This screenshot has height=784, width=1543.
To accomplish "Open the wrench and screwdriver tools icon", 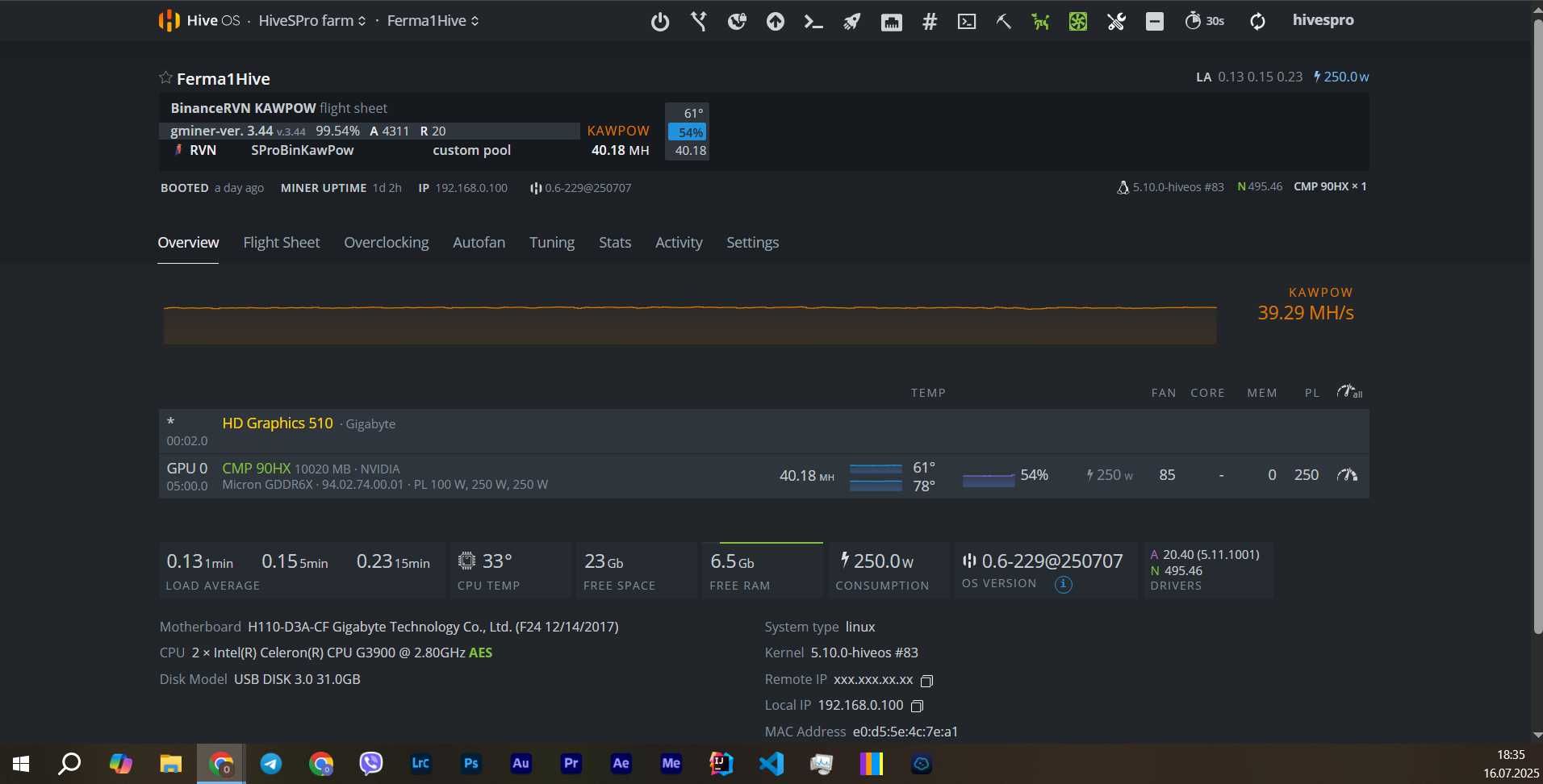I will pyautogui.click(x=1117, y=22).
